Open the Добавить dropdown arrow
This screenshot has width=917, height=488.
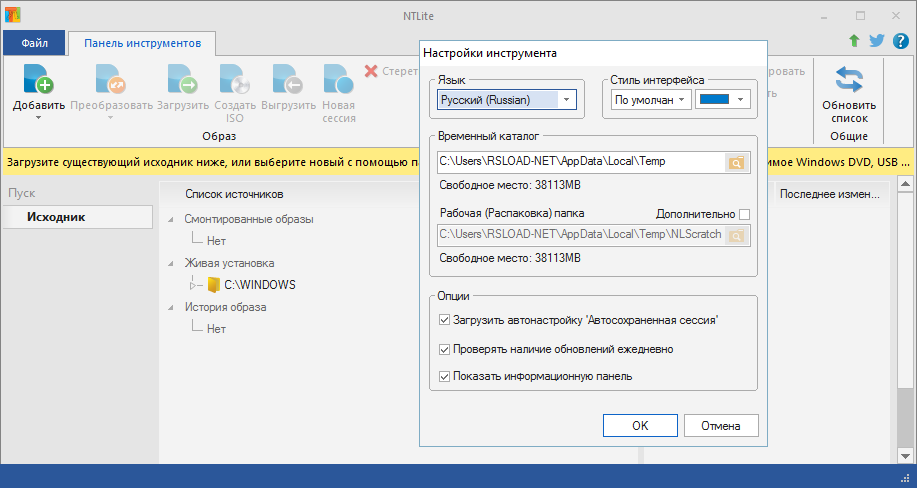pyautogui.click(x=39, y=118)
